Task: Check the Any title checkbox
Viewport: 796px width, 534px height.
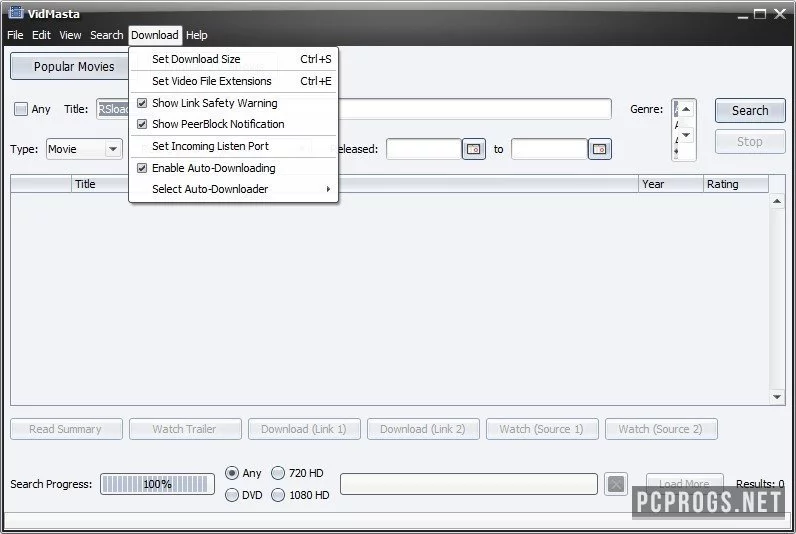Action: coord(21,109)
